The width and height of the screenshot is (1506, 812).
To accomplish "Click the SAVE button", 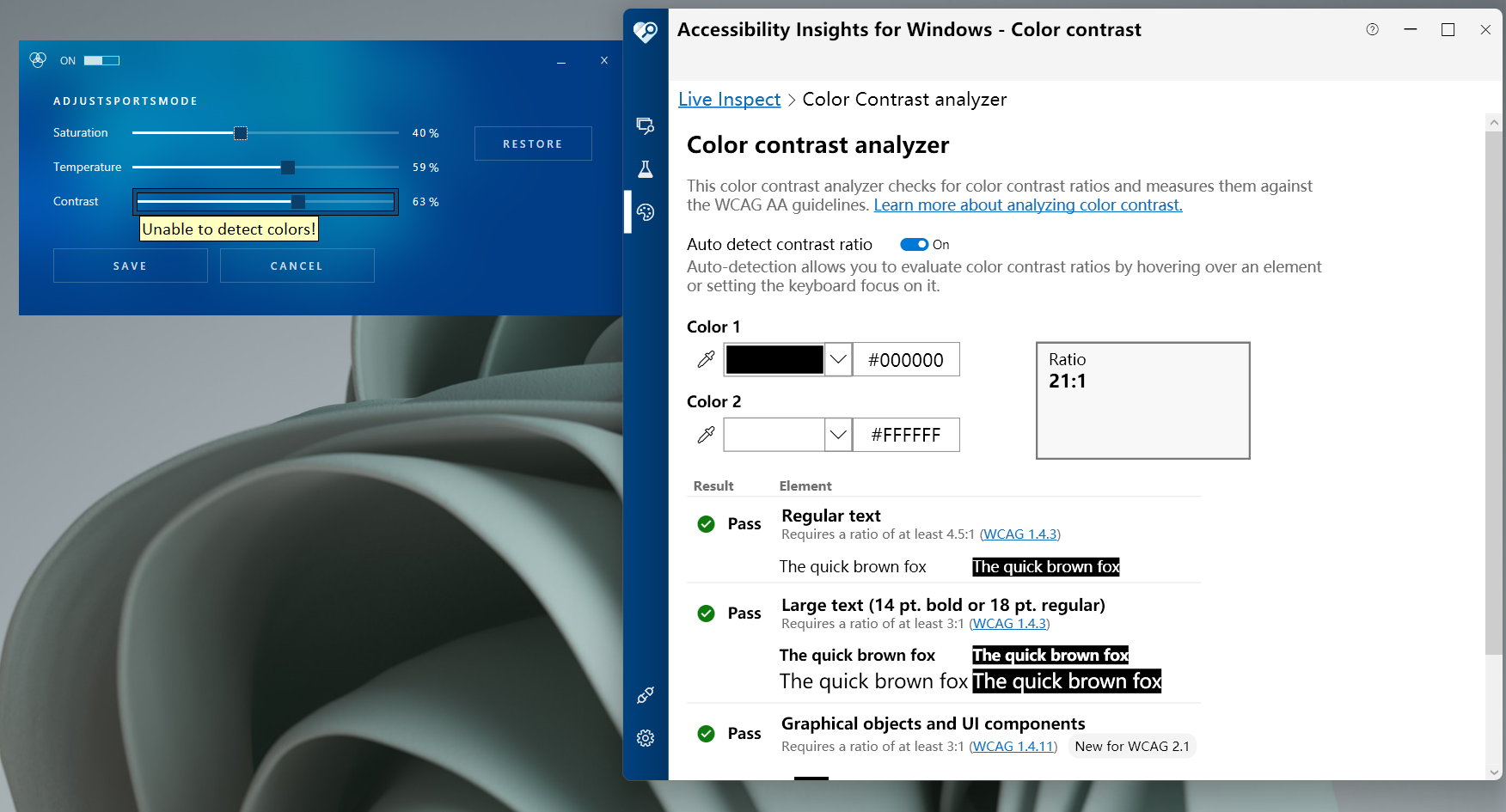I will [x=131, y=266].
